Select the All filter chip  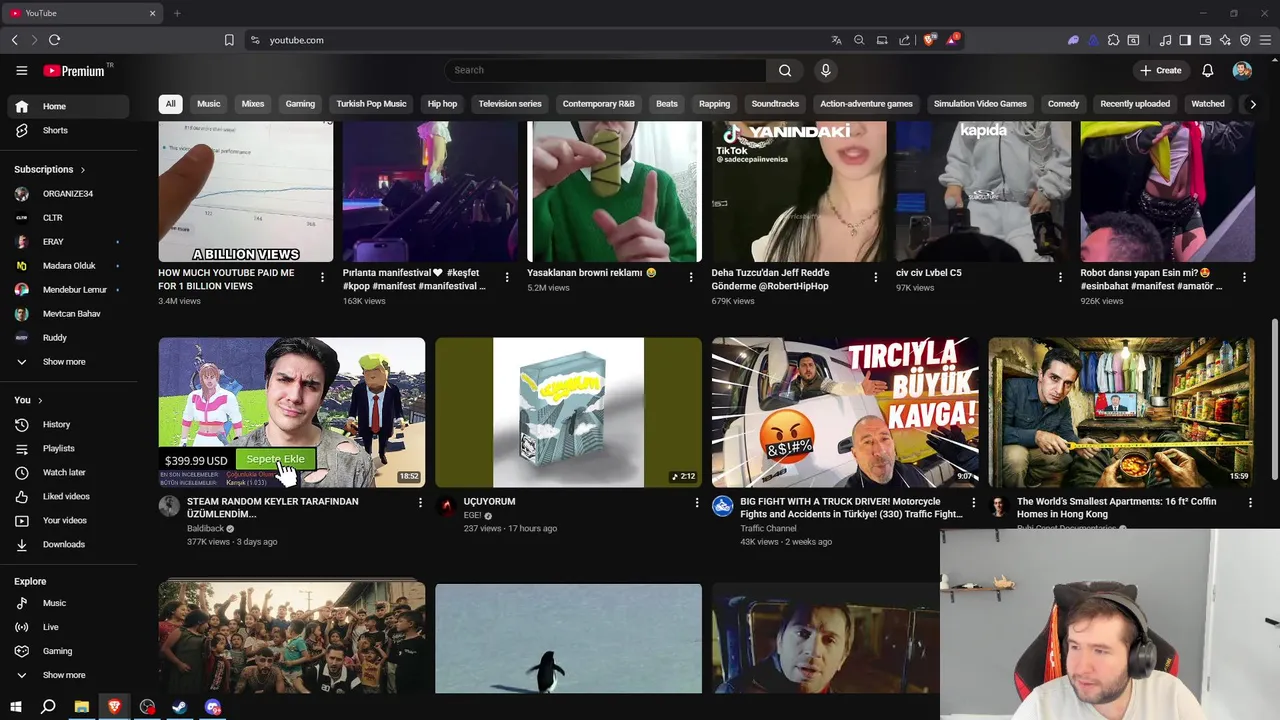(170, 104)
